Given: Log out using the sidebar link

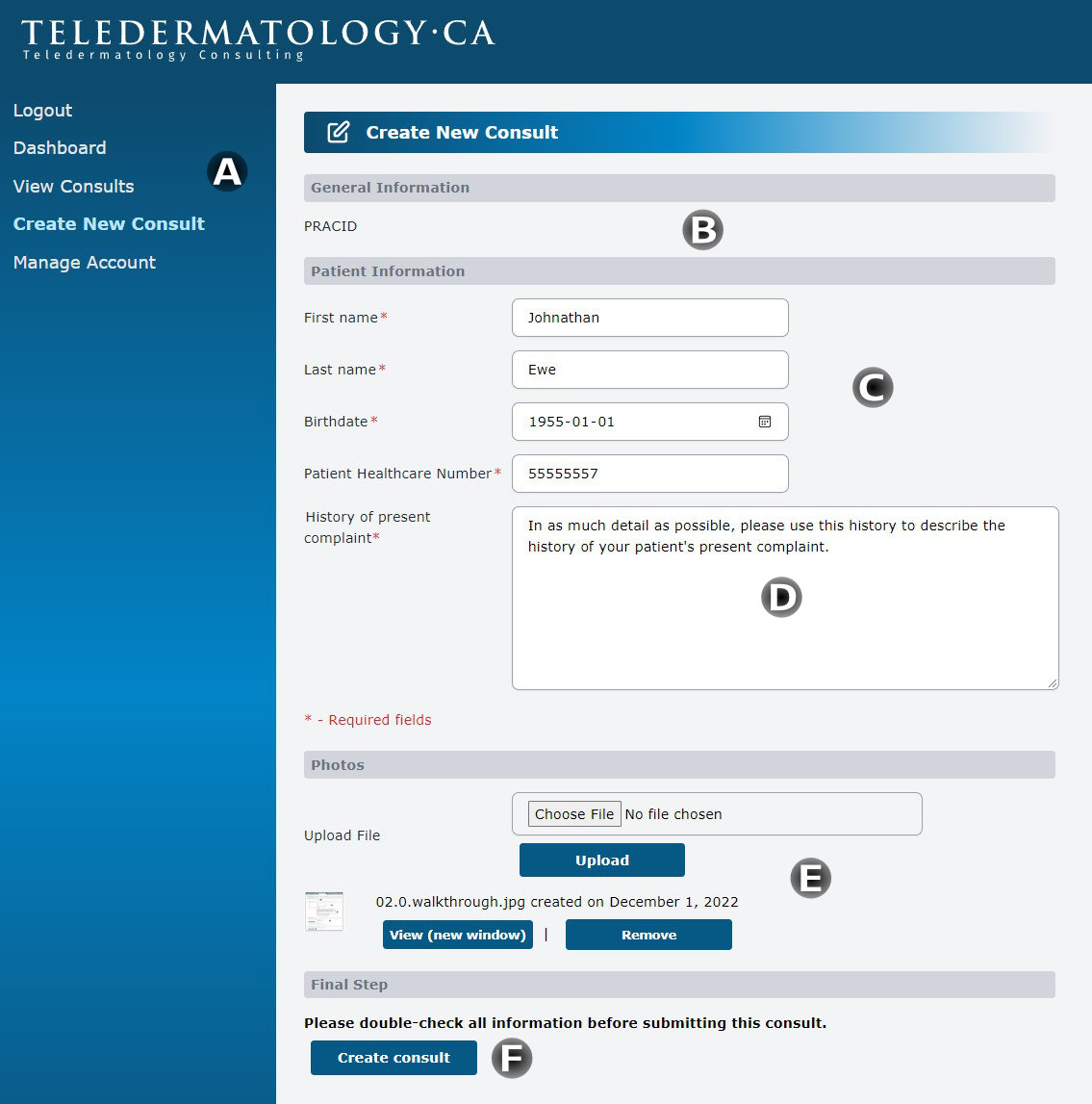Looking at the screenshot, I should (x=43, y=111).
